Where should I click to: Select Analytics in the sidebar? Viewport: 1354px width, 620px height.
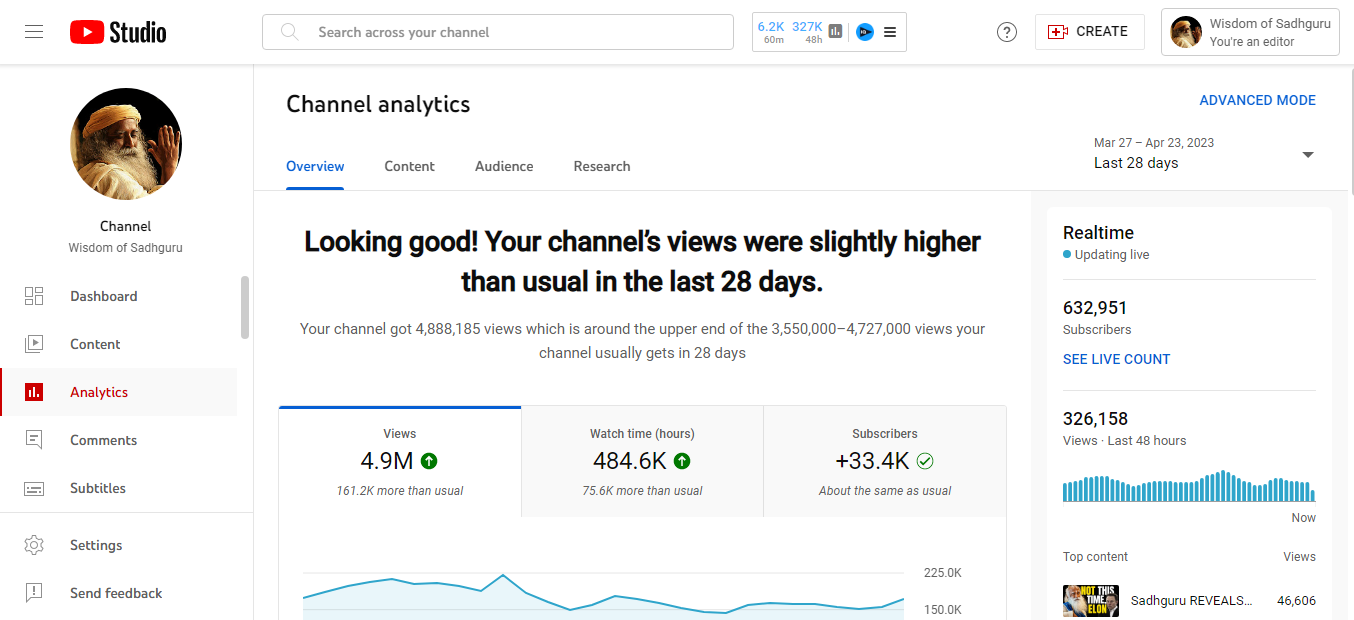[119, 392]
